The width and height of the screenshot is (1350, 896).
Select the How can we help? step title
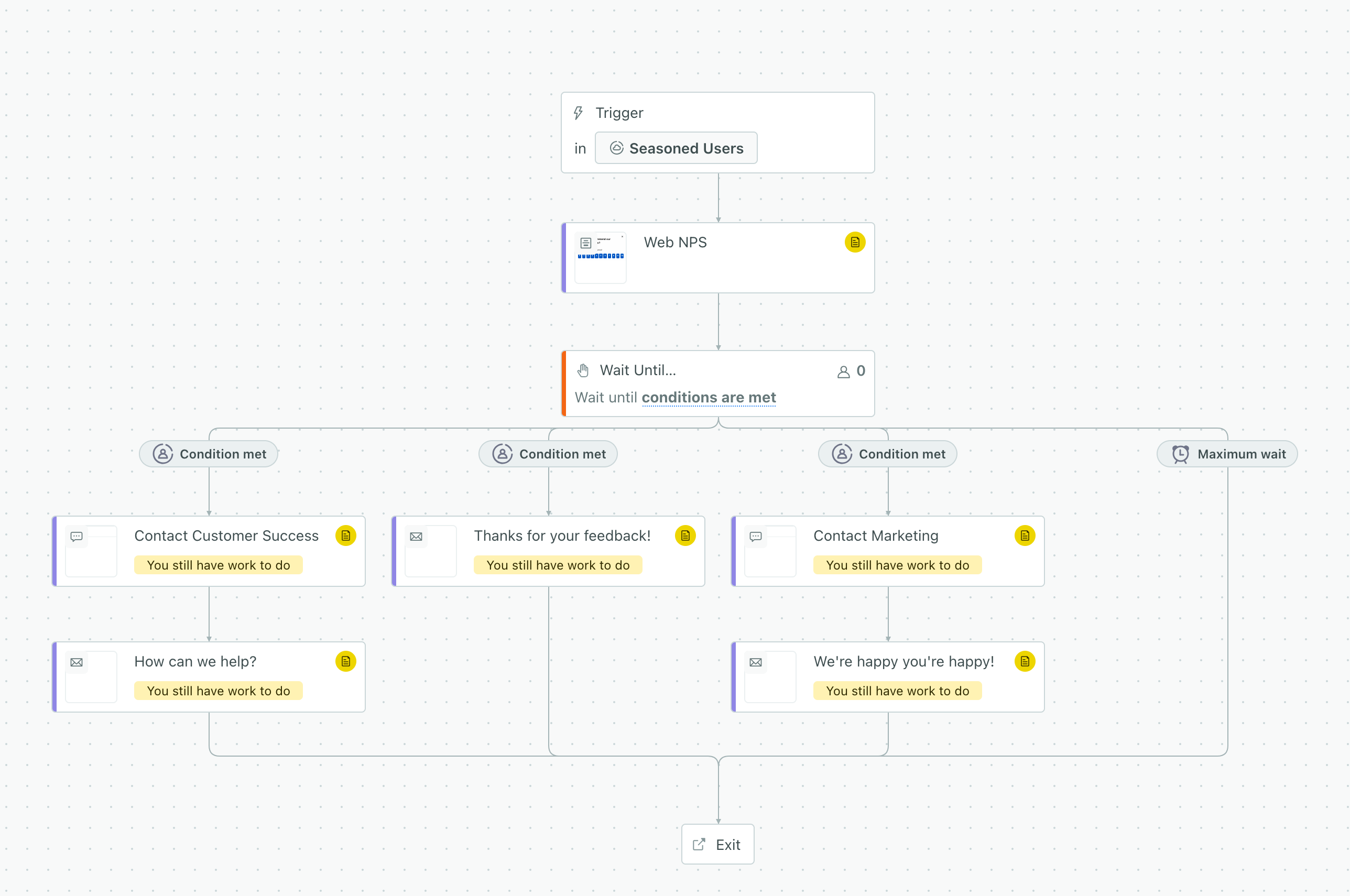195,661
